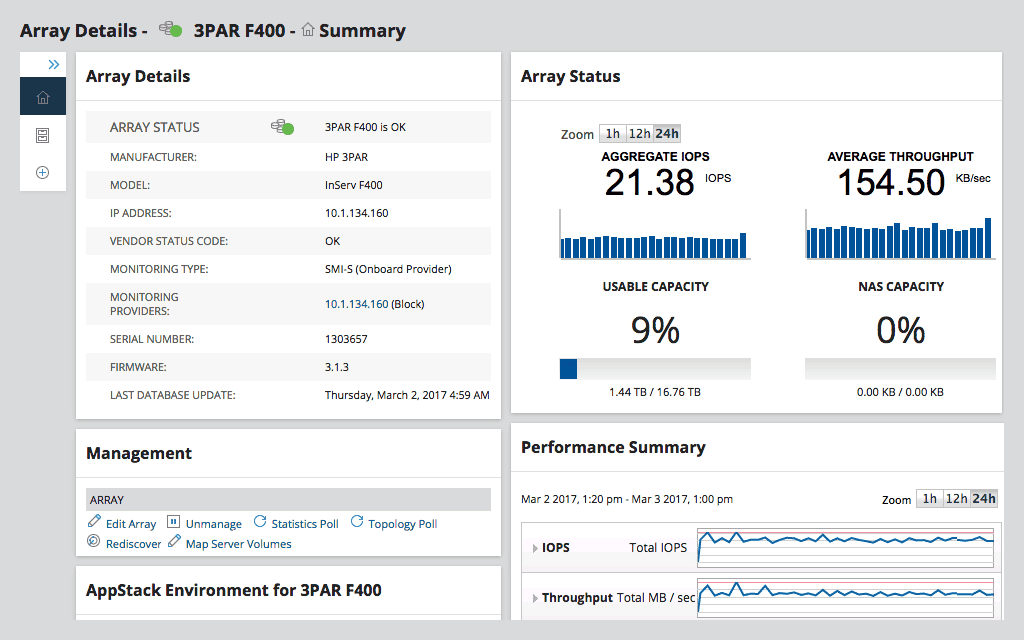
Task: Click the refresh icon beside Topology Poll
Action: point(357,522)
